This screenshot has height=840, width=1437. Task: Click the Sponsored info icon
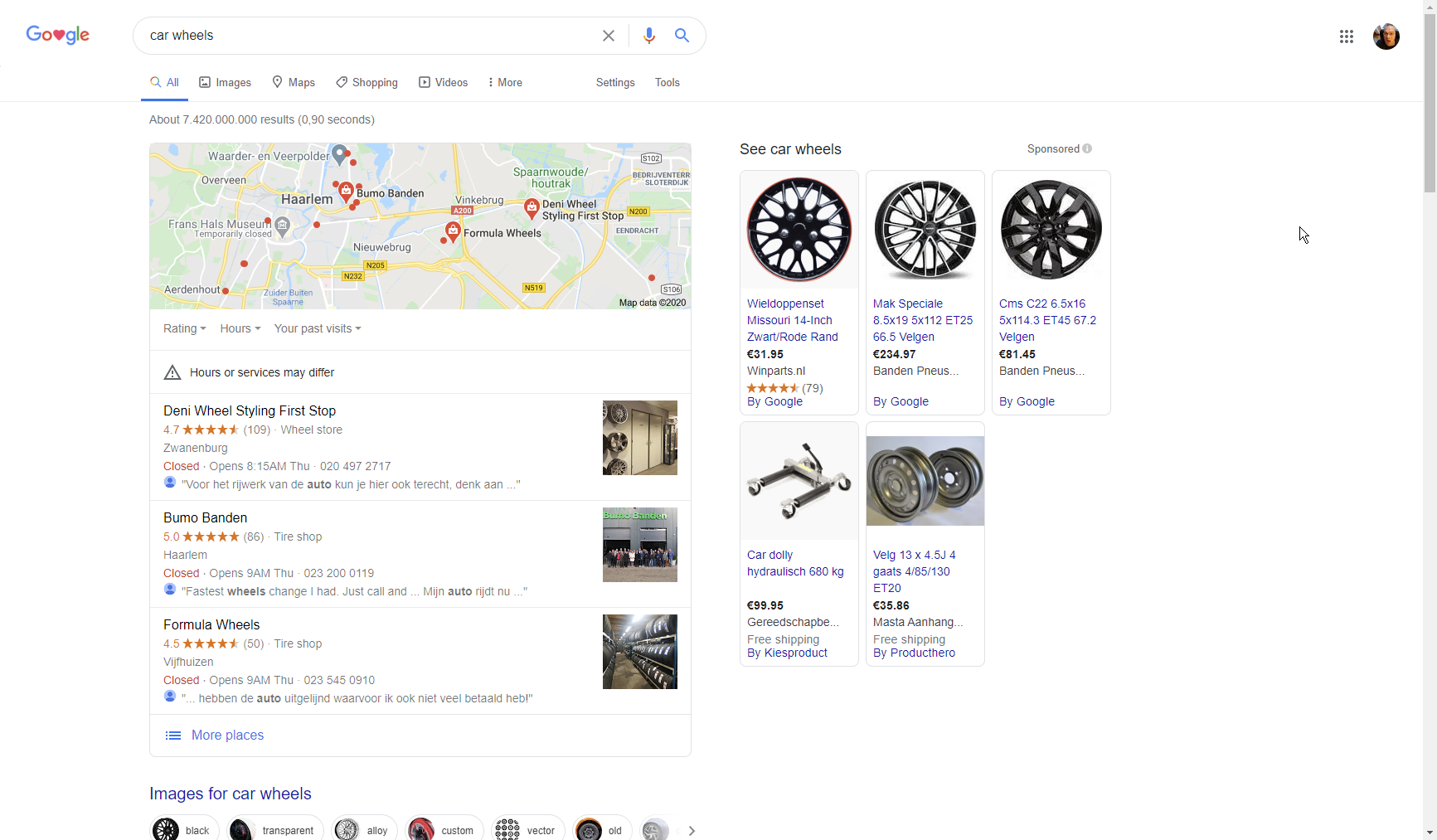(x=1087, y=149)
